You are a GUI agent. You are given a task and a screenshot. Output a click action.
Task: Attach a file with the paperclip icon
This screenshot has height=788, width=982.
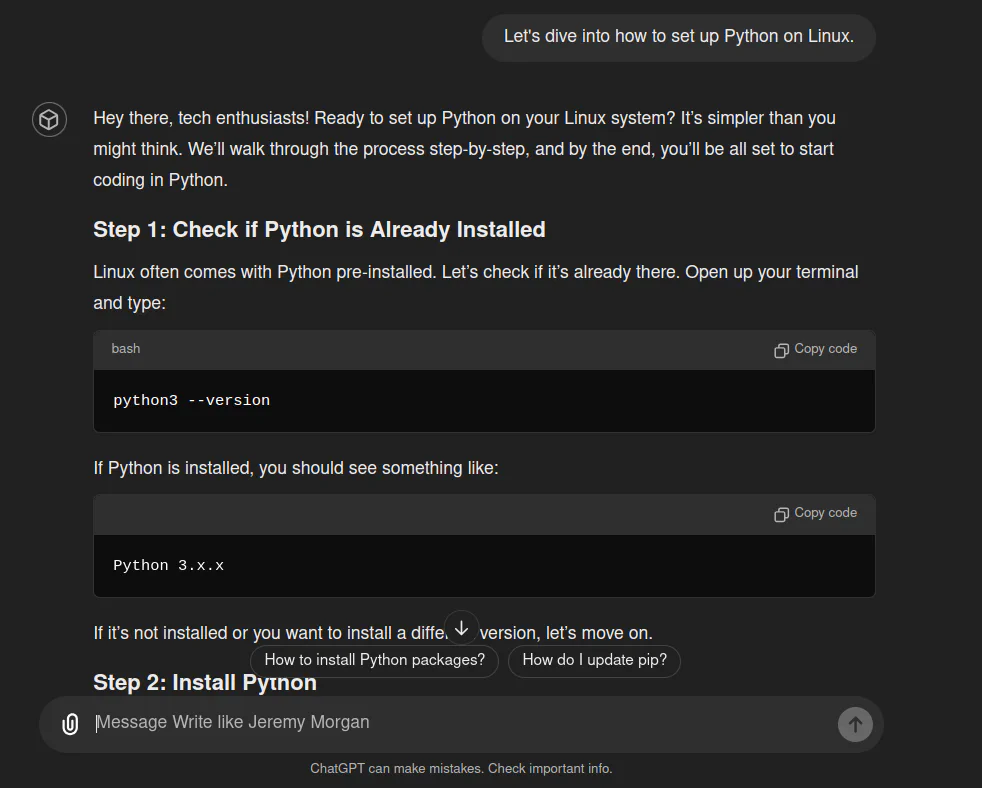tap(70, 724)
